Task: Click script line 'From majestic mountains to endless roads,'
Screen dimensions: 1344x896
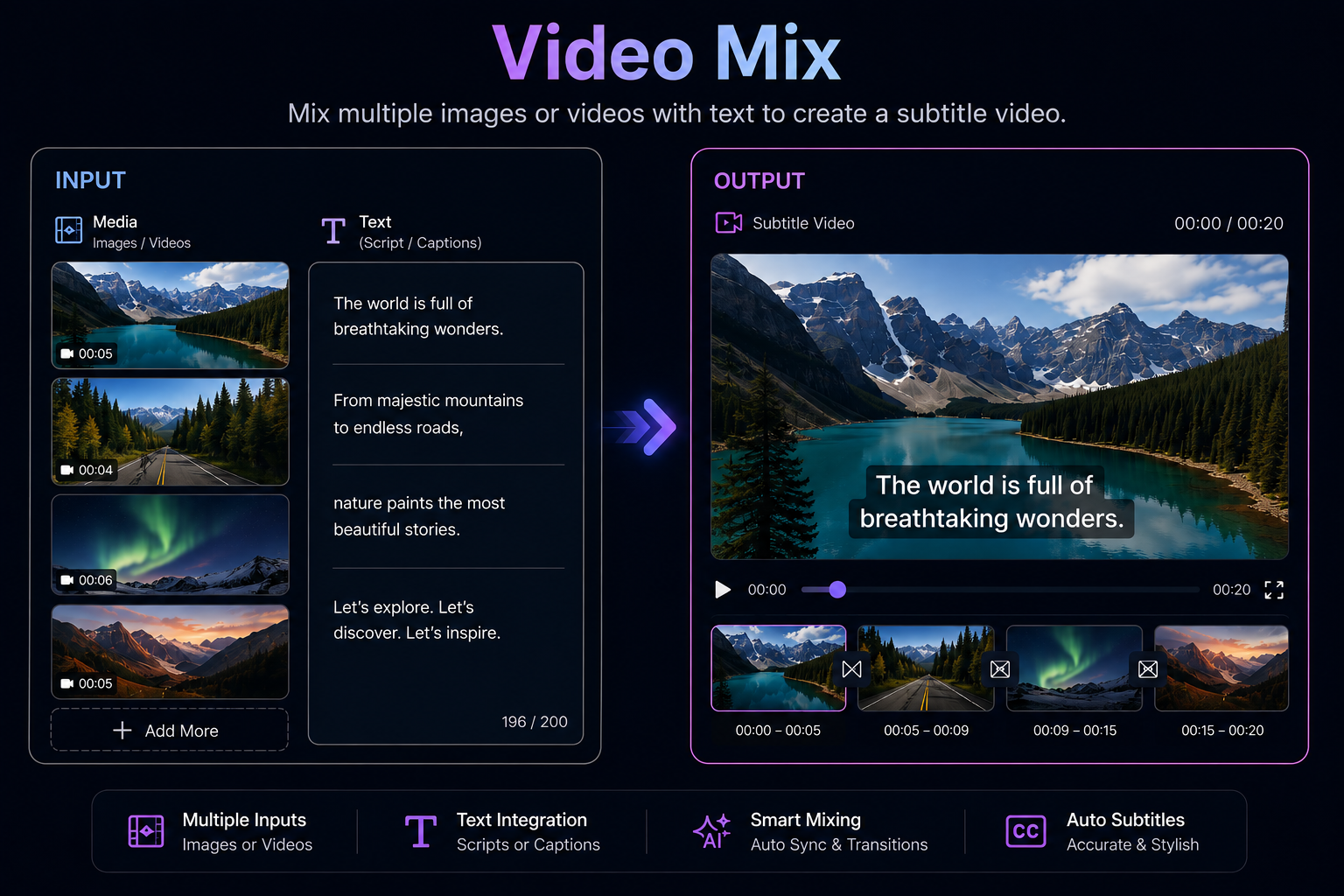Action: (x=428, y=414)
